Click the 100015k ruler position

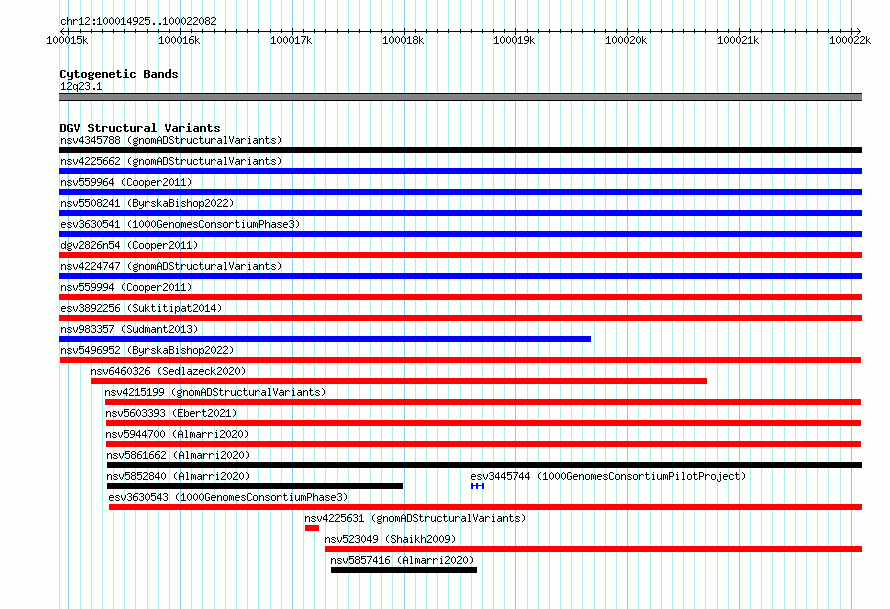point(67,40)
